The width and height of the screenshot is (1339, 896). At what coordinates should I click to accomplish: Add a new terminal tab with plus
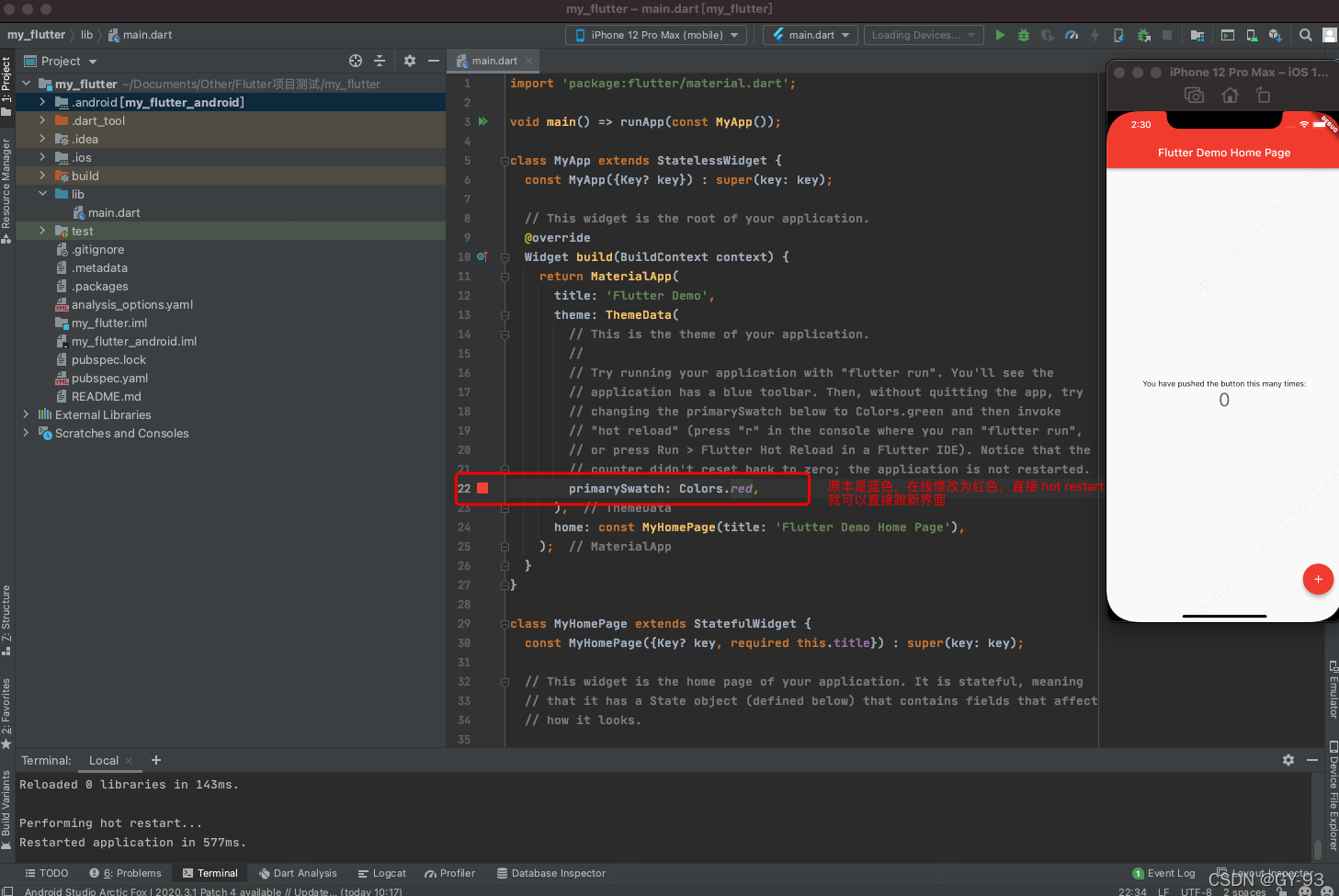click(x=156, y=760)
